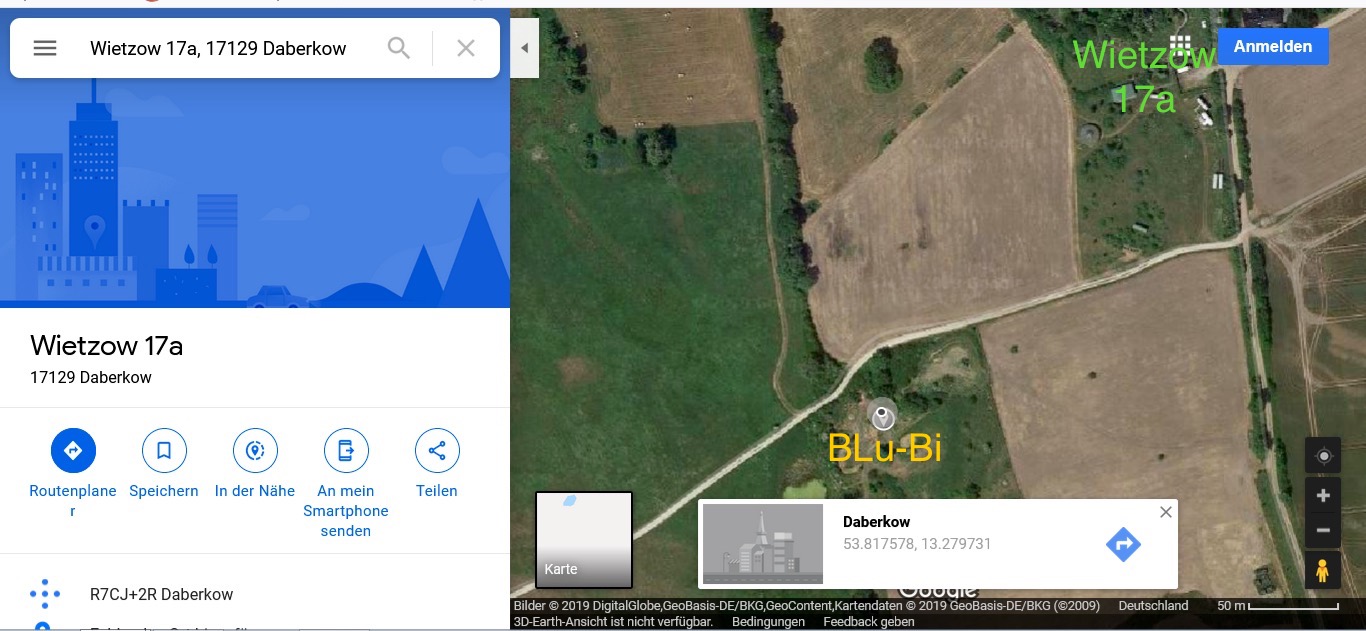This screenshot has height=631, width=1366.
Task: Click the magnifier search icon
Action: click(399, 48)
